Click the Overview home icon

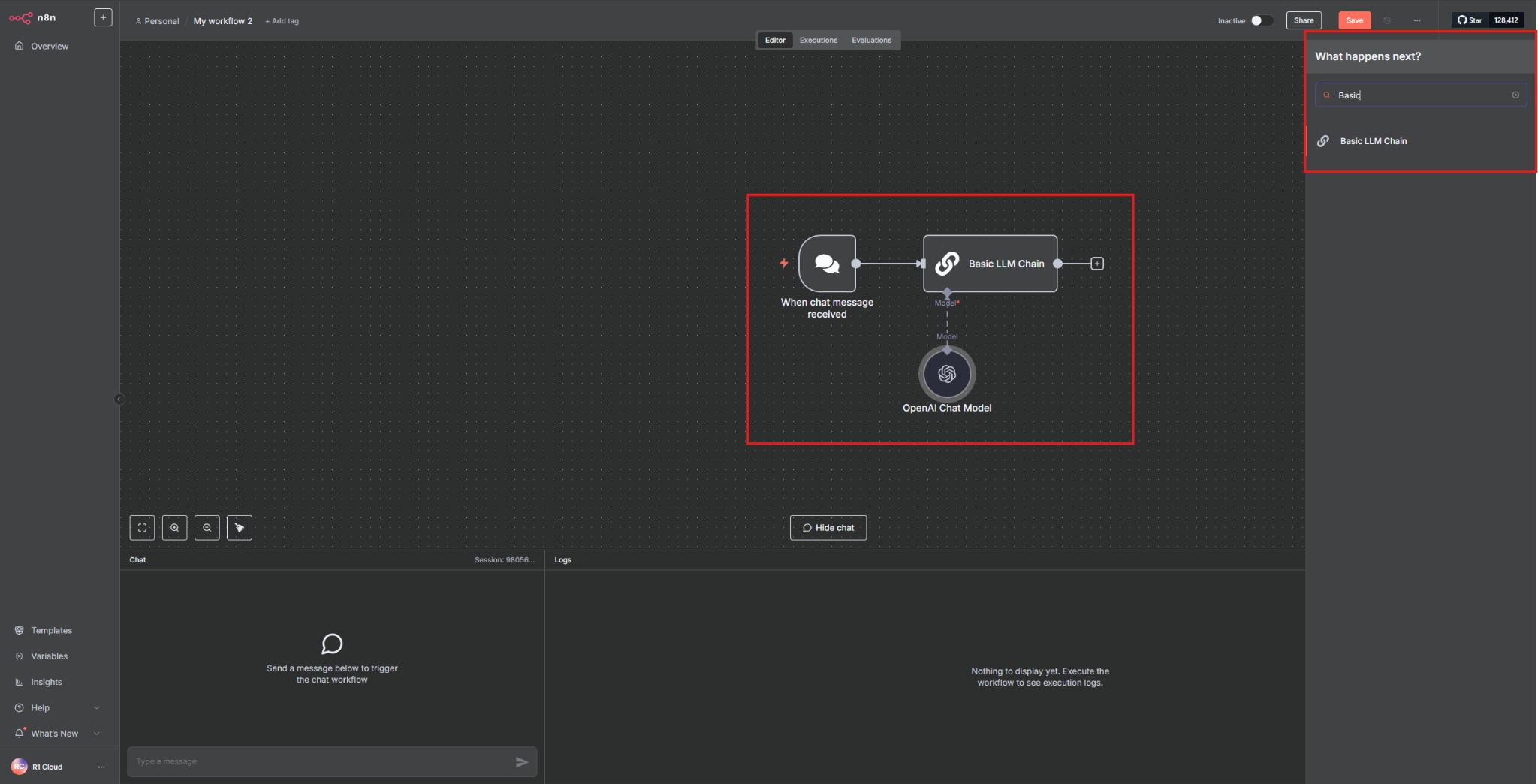point(19,46)
